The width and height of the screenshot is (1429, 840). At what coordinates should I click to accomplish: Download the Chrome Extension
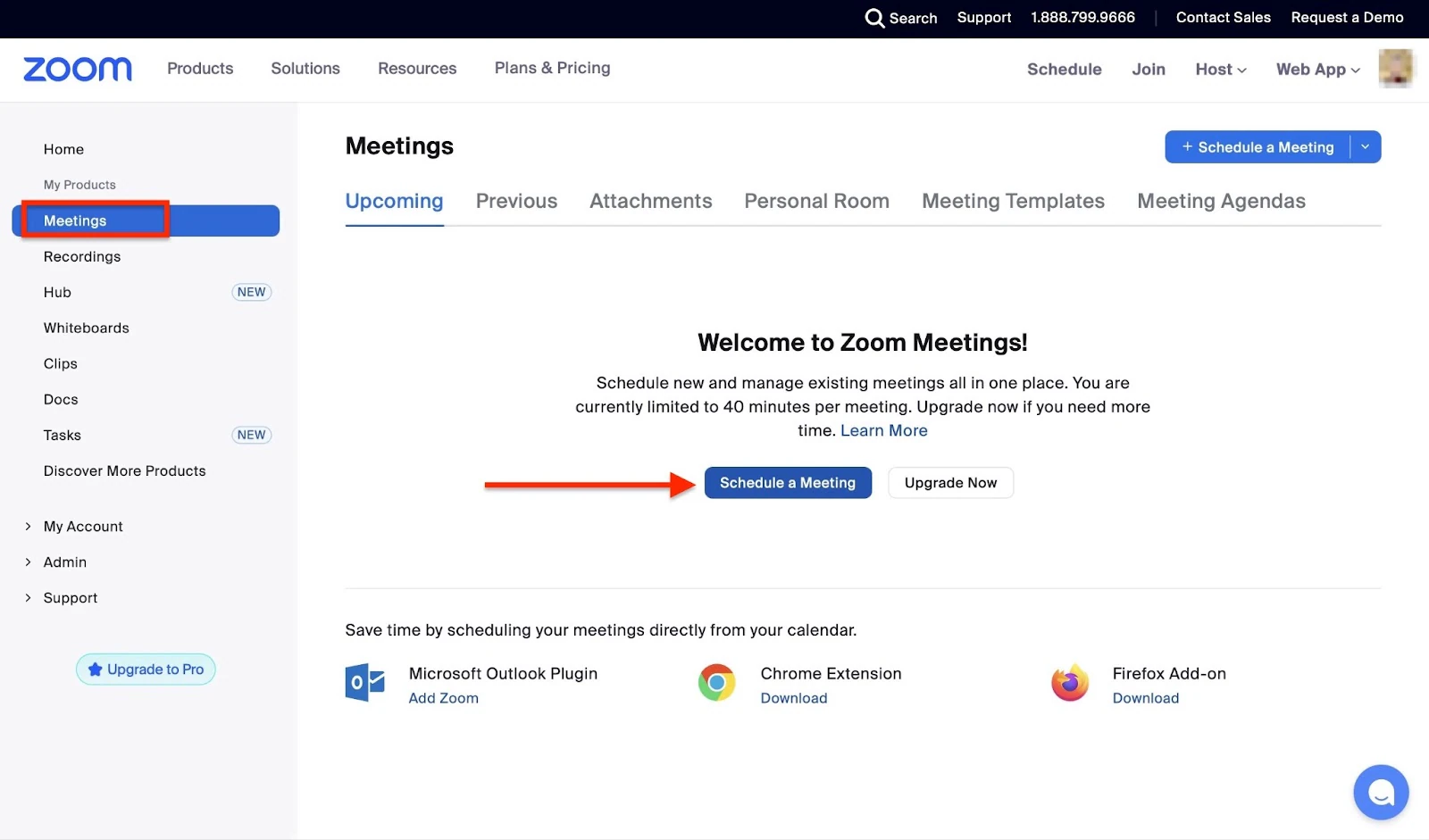pos(794,699)
